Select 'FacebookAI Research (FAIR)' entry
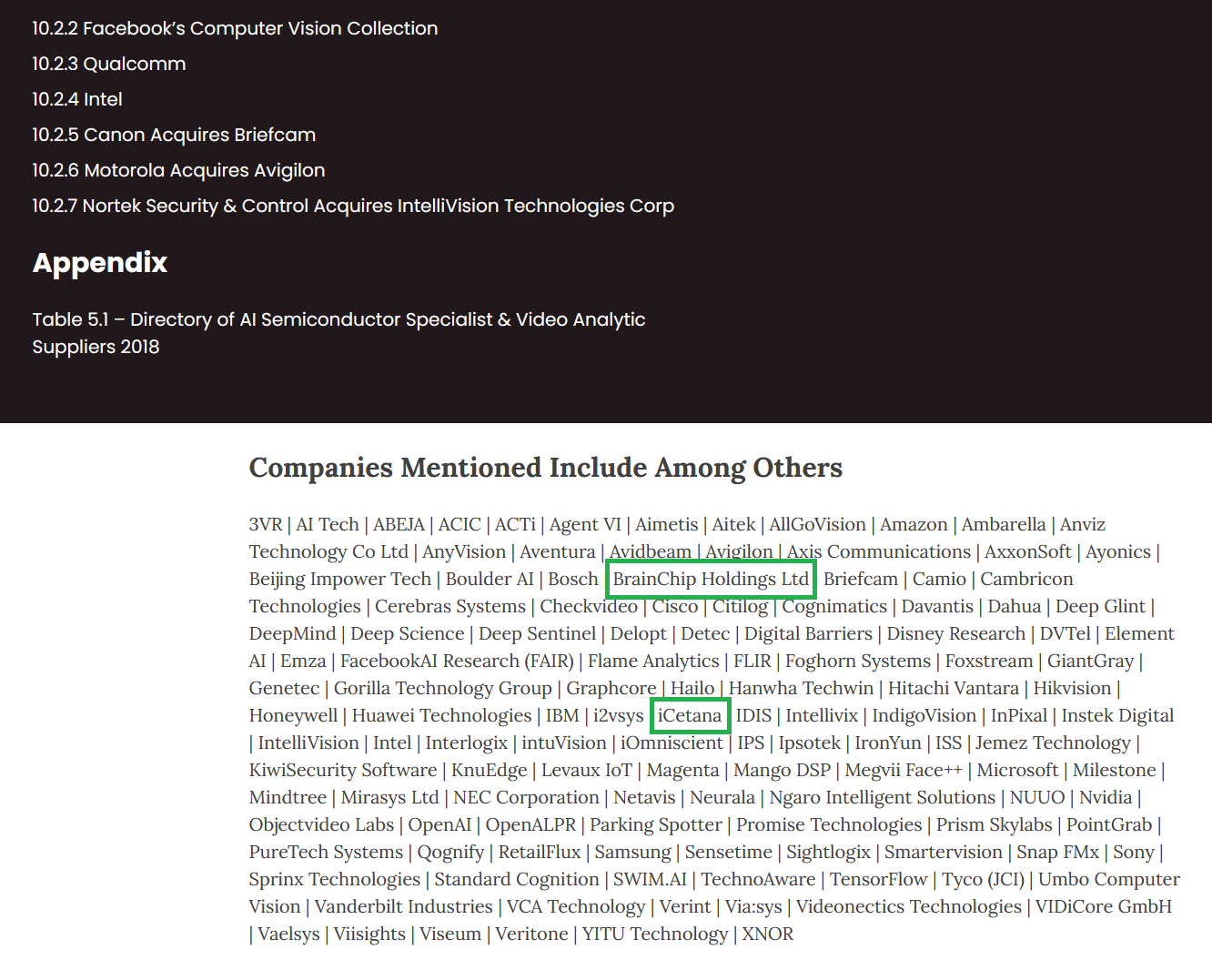Image resolution: width=1212 pixels, height=980 pixels. (457, 662)
